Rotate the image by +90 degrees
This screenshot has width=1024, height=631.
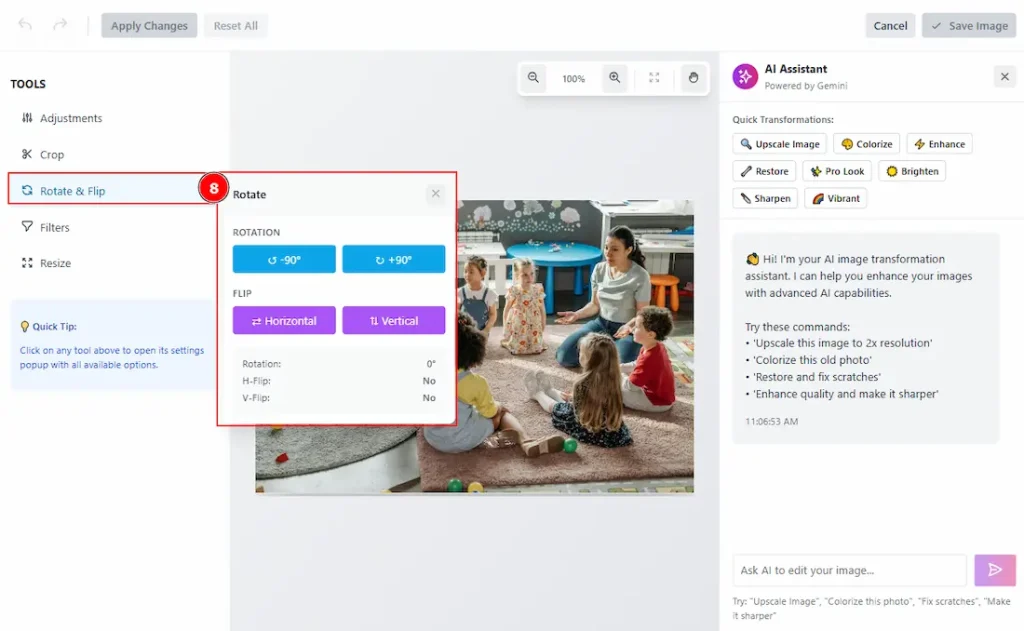pos(393,259)
